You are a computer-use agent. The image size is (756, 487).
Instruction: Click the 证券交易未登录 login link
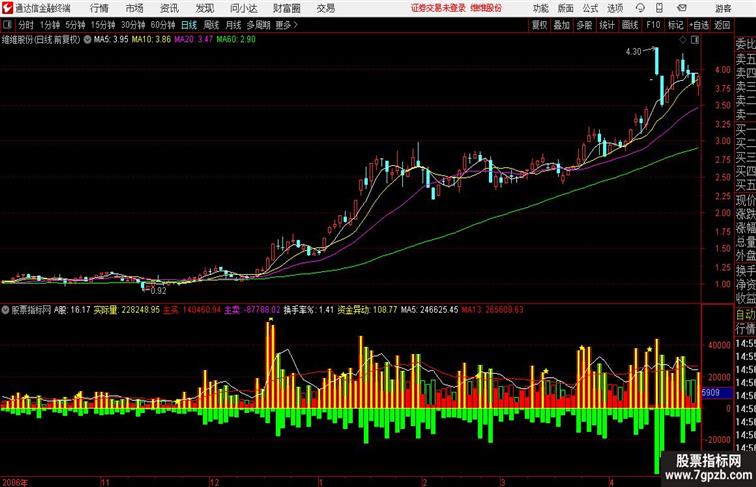click(x=439, y=8)
